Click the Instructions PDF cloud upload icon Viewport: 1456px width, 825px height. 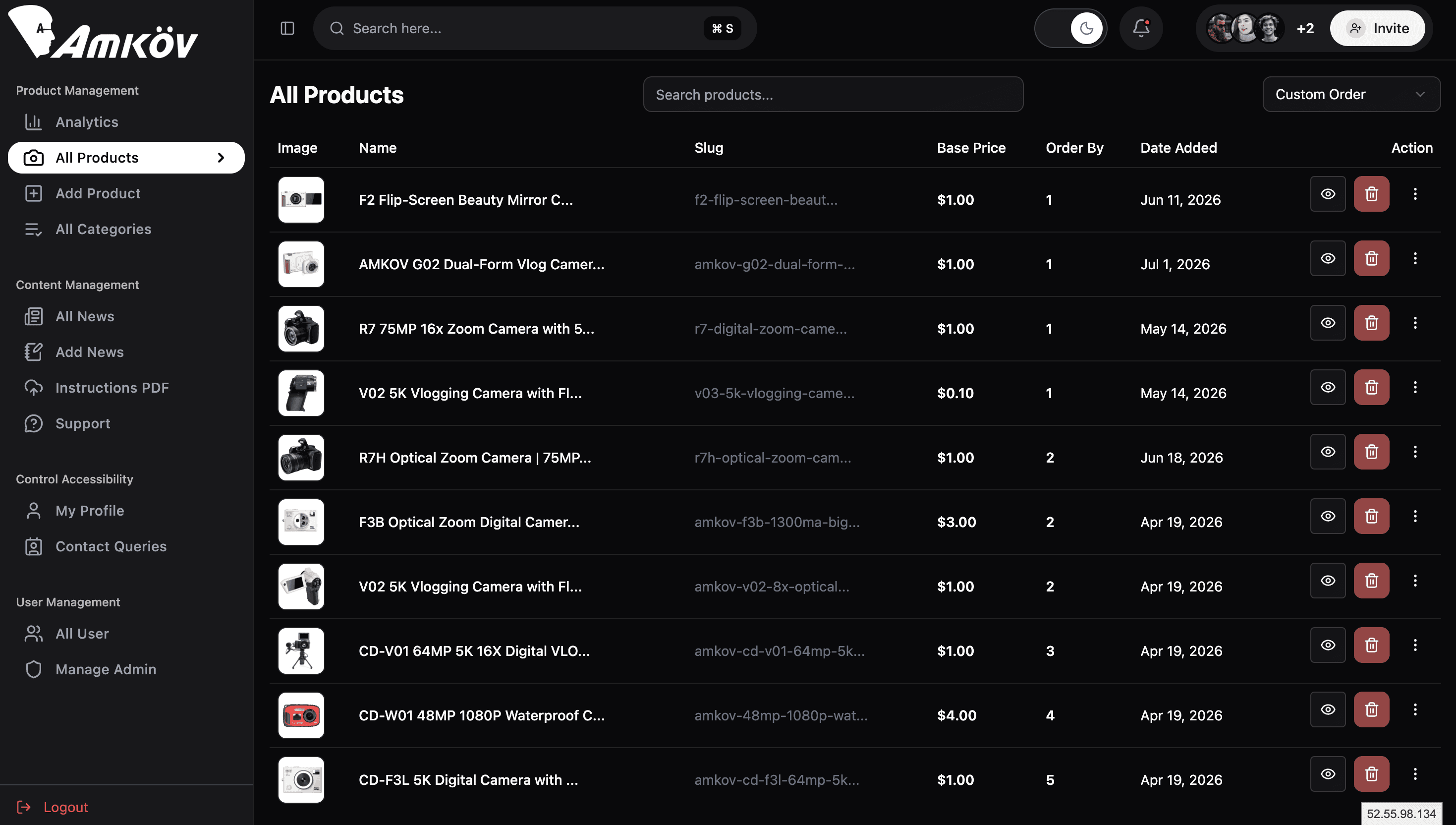33,388
